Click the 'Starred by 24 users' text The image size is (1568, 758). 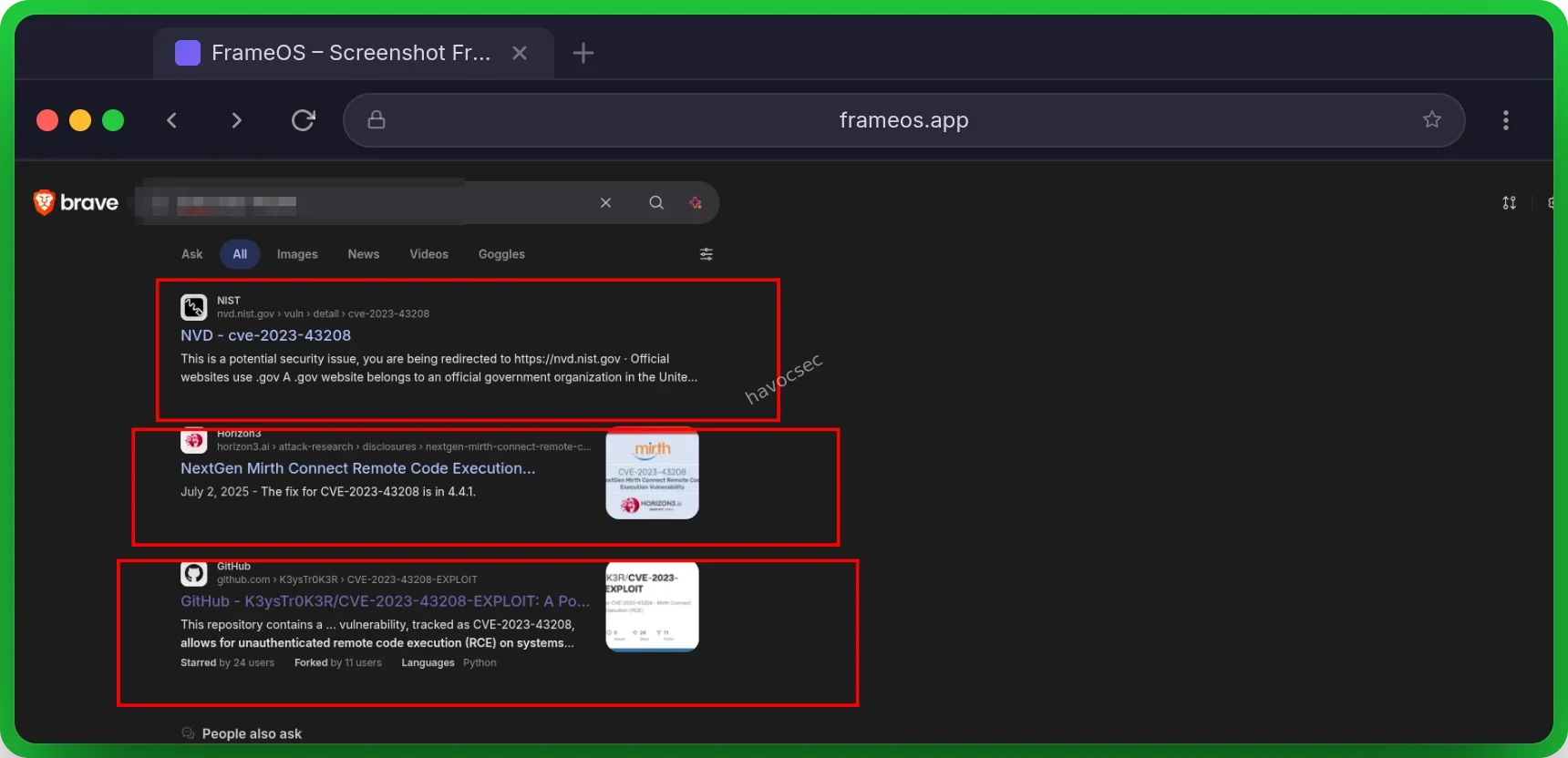coord(227,662)
